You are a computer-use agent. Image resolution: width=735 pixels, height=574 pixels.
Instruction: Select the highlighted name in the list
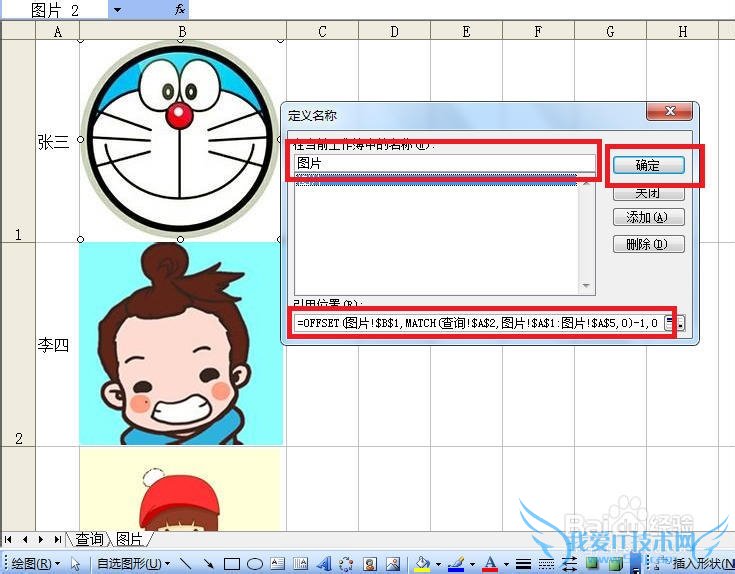coord(435,180)
